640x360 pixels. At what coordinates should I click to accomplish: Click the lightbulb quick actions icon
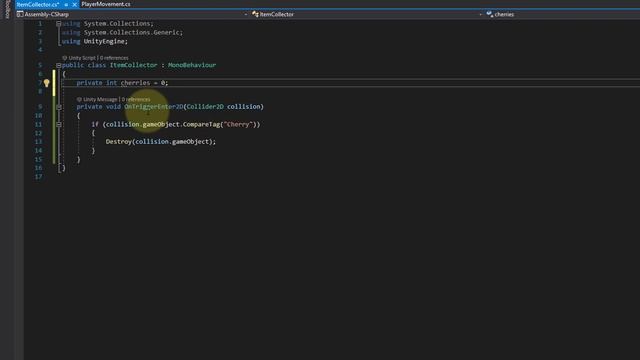click(47, 83)
